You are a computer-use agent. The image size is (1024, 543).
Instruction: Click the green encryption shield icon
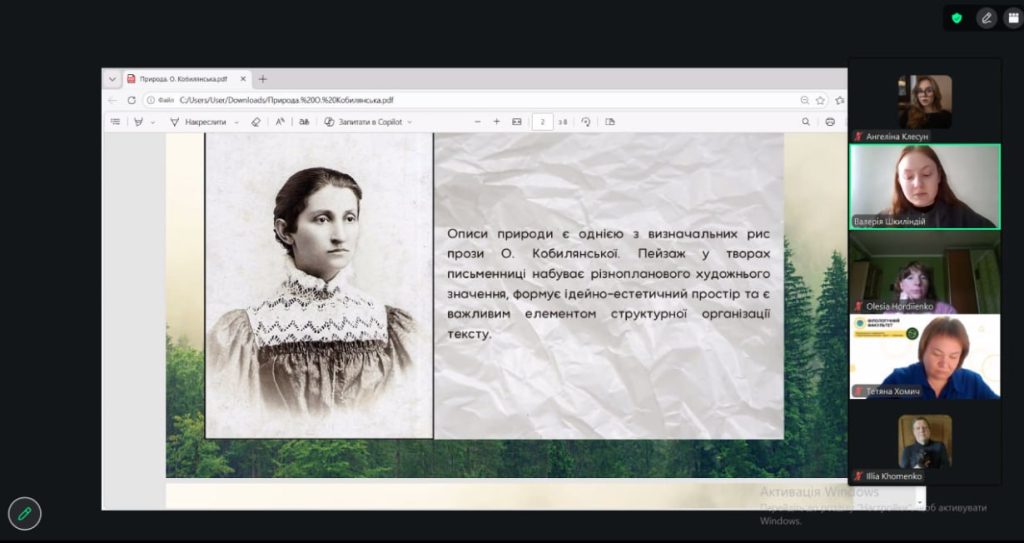click(957, 18)
